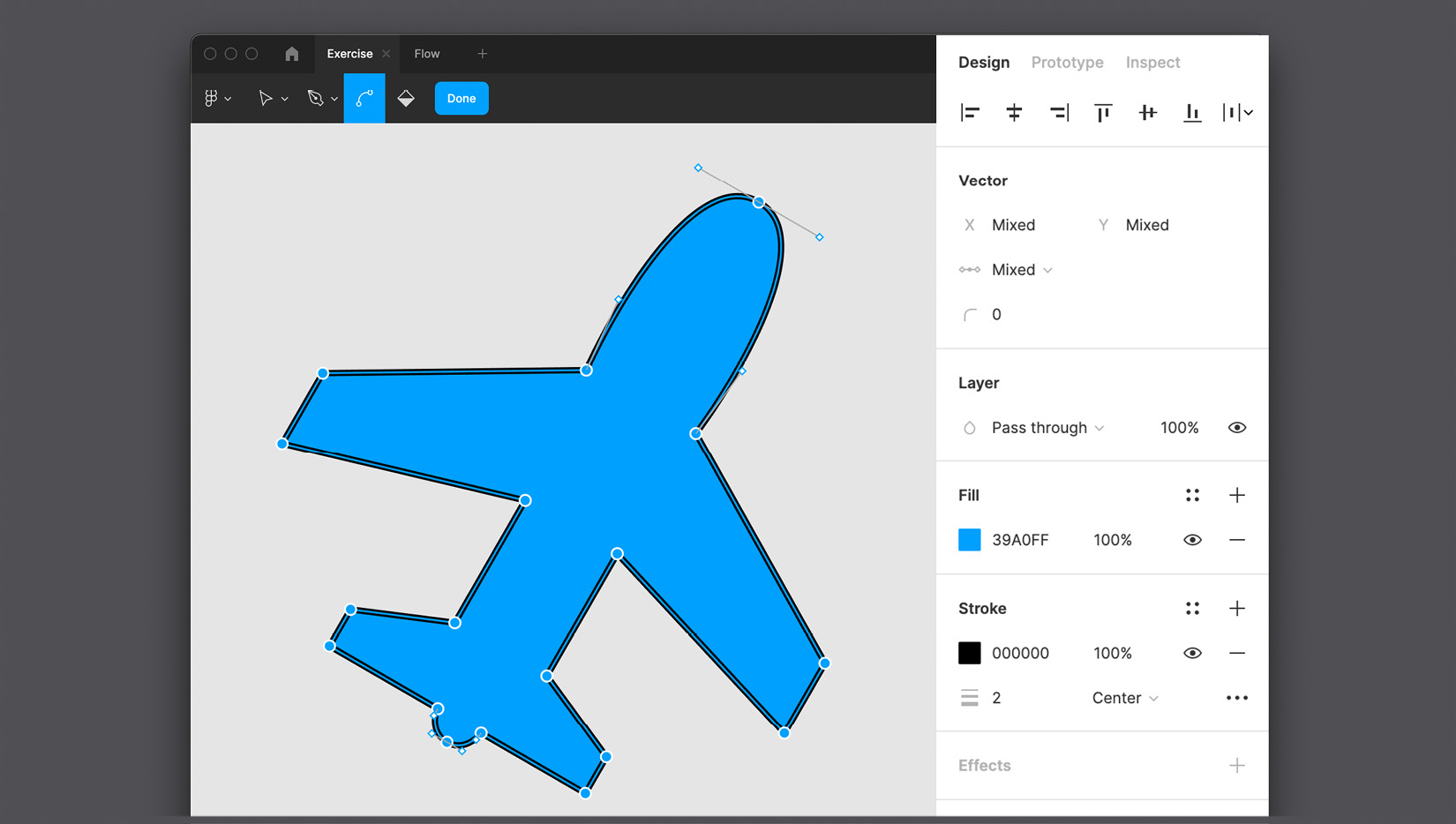1456x824 pixels.
Task: Click the align horizontal centers icon
Action: [1014, 112]
